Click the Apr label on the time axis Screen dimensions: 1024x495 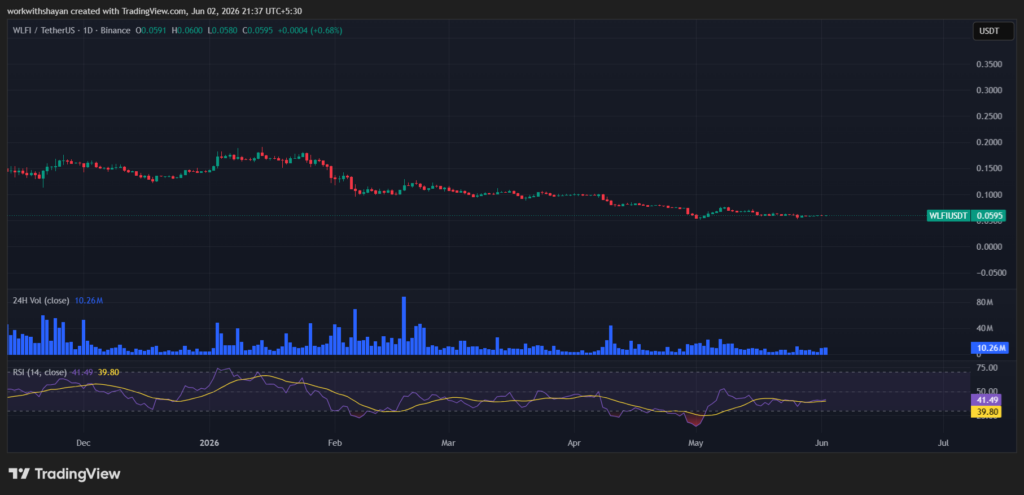click(x=574, y=443)
